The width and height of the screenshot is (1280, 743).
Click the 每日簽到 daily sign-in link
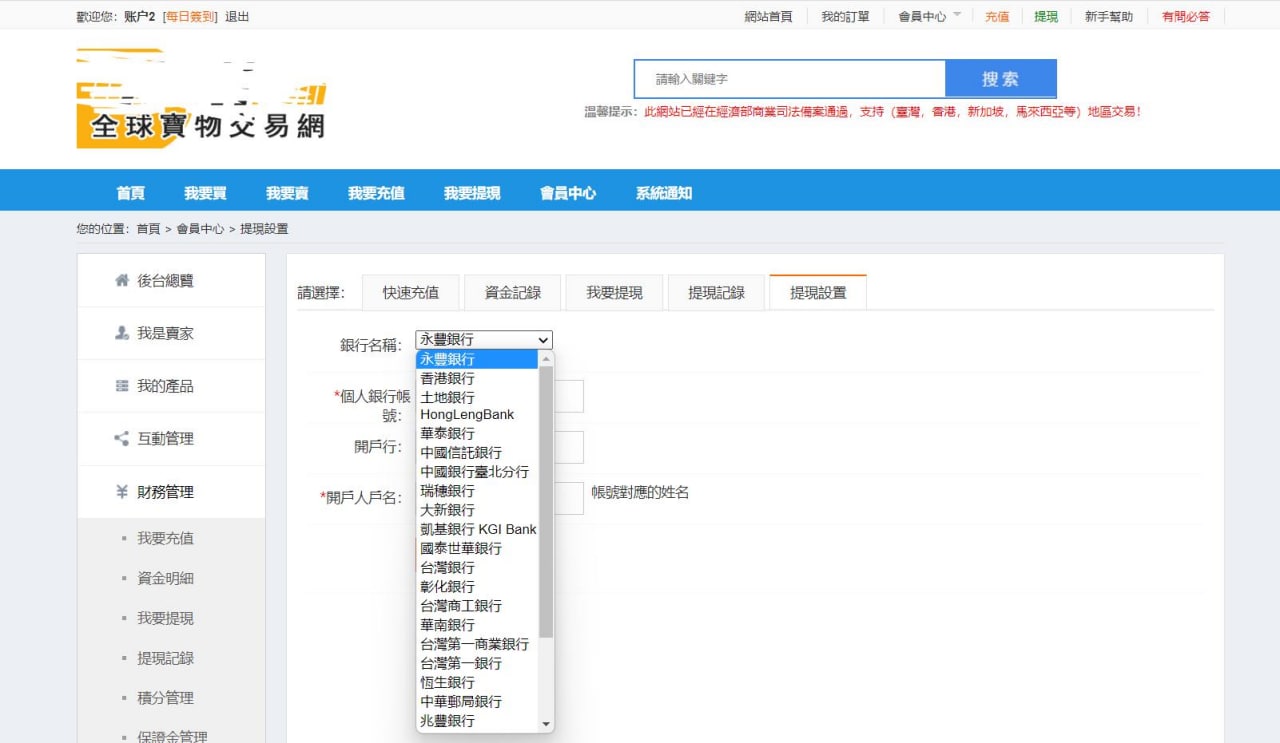[x=190, y=16]
